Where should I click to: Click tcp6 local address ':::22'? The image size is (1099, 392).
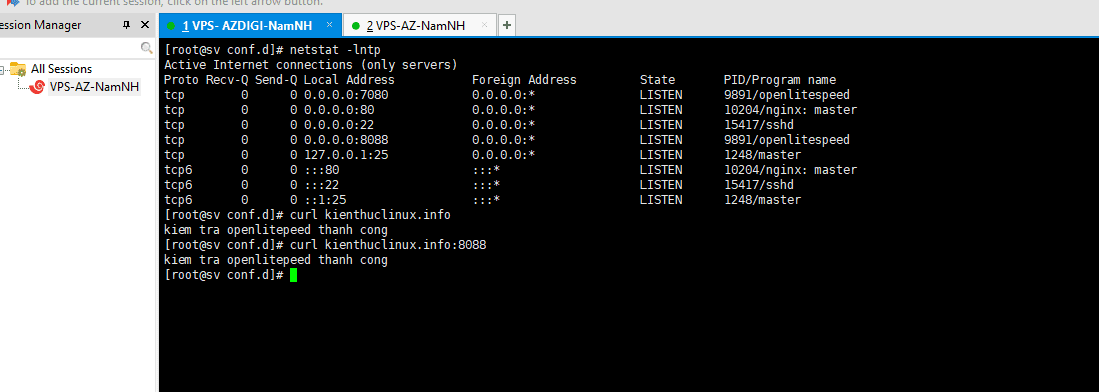tap(321, 185)
